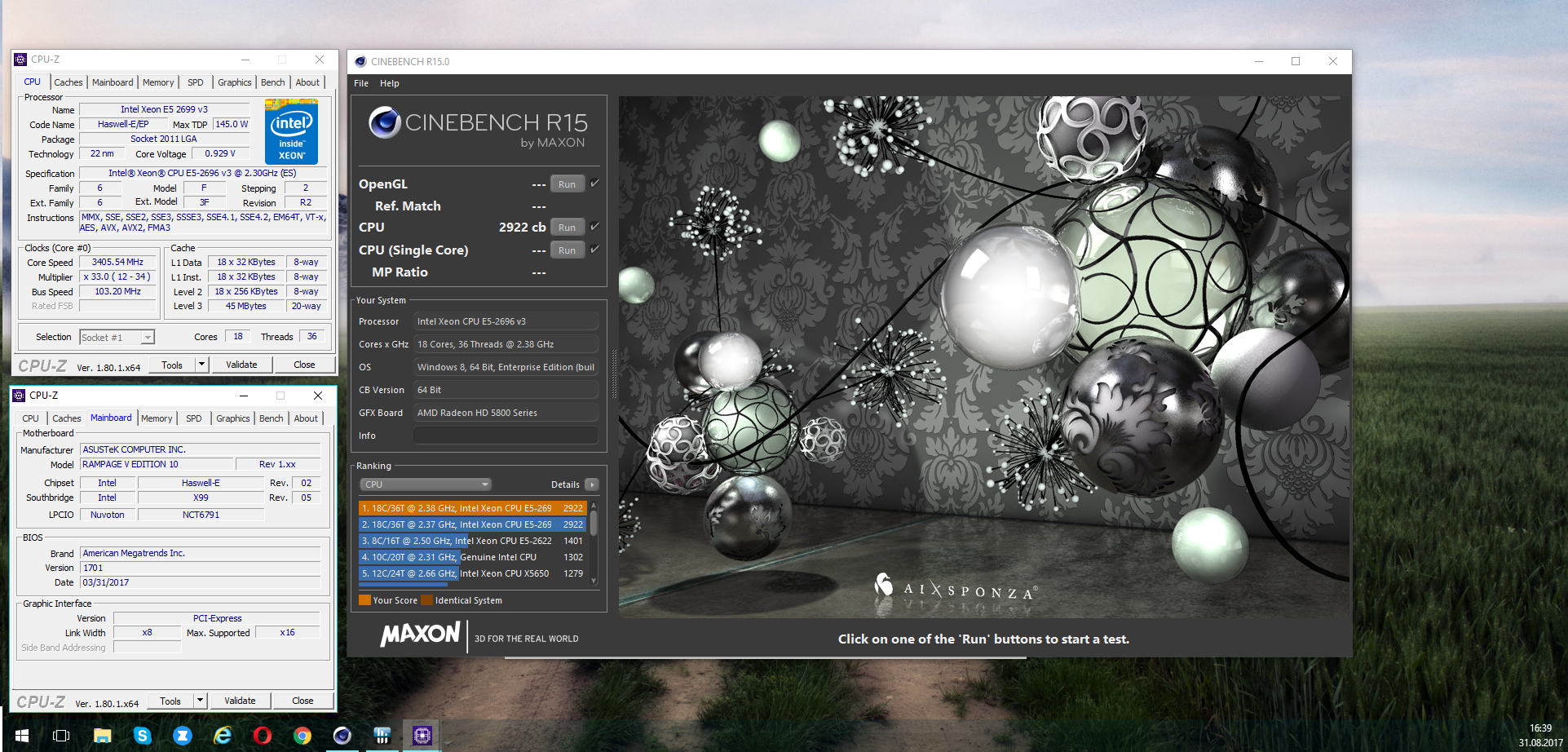The width and height of the screenshot is (1568, 752).
Task: Click the Cinebench R15 title bar icon
Action: [x=360, y=61]
